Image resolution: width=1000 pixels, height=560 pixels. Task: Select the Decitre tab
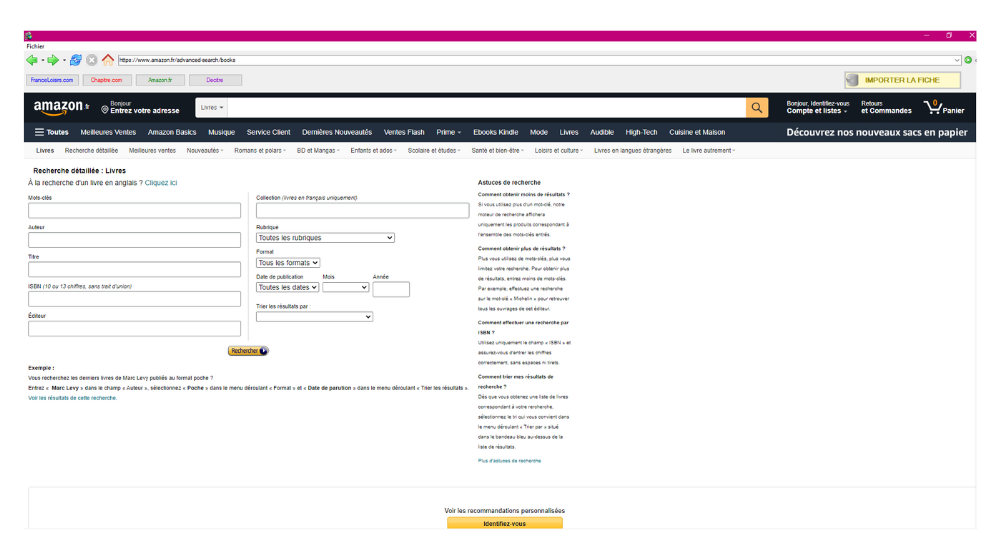click(215, 80)
